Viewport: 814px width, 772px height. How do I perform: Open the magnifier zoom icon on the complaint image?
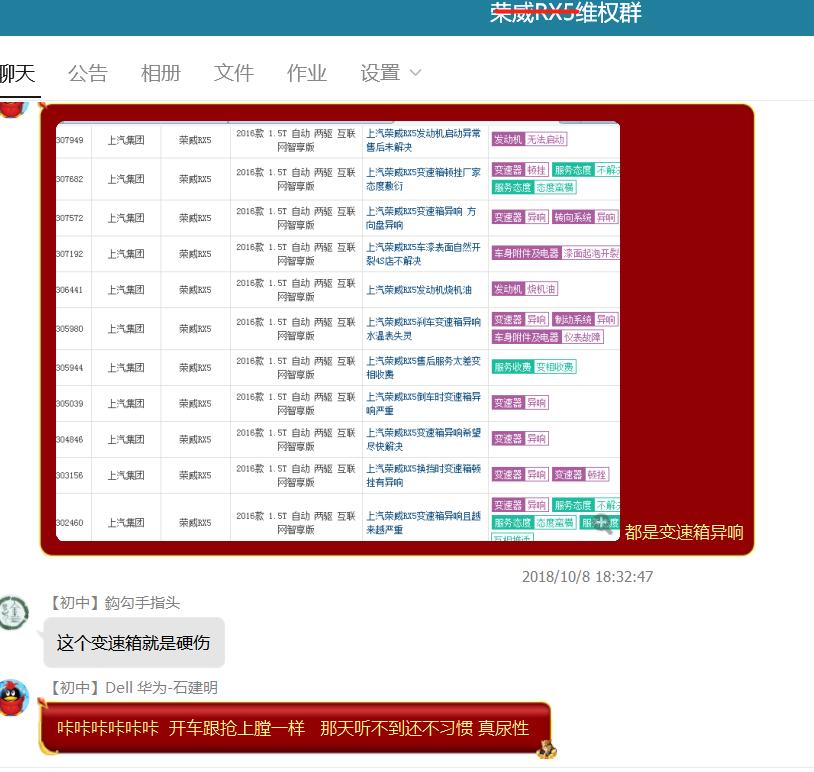[x=603, y=522]
